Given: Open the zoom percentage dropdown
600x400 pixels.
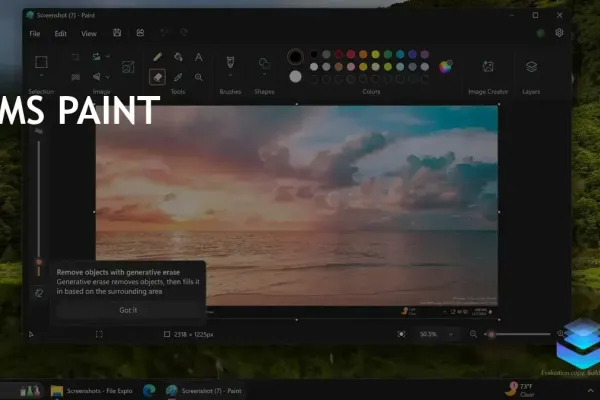Looking at the screenshot, I should point(451,334).
